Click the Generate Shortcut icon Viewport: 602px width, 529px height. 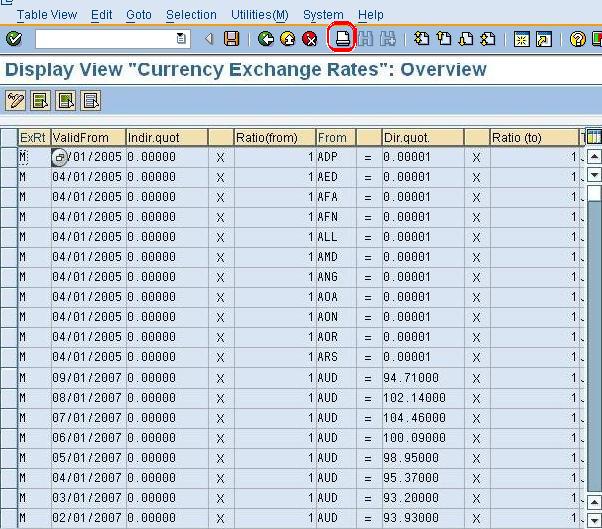coord(544,39)
